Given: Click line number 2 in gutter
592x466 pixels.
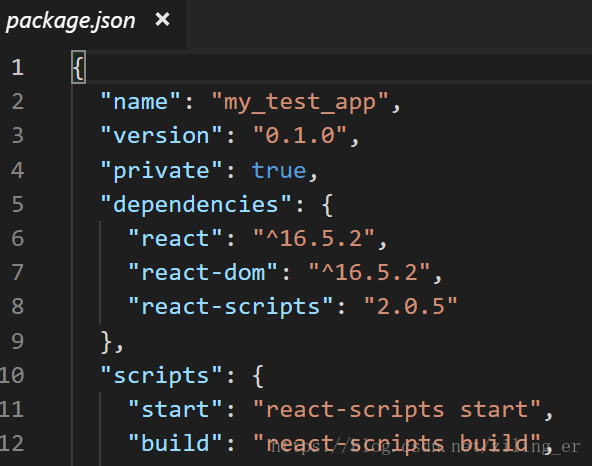Looking at the screenshot, I should (18, 102).
